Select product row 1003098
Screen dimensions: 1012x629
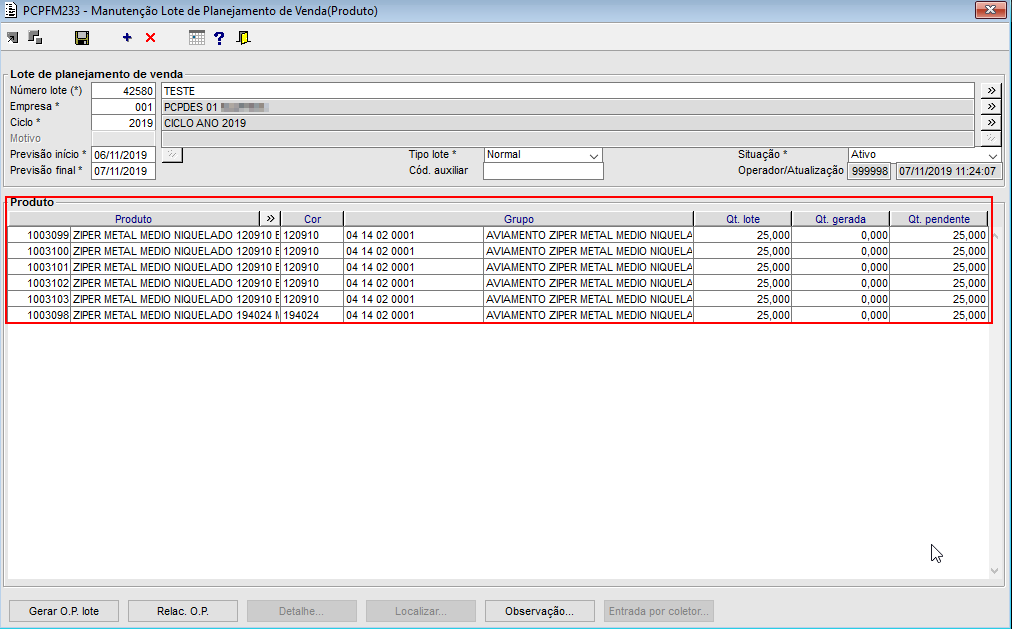498,315
